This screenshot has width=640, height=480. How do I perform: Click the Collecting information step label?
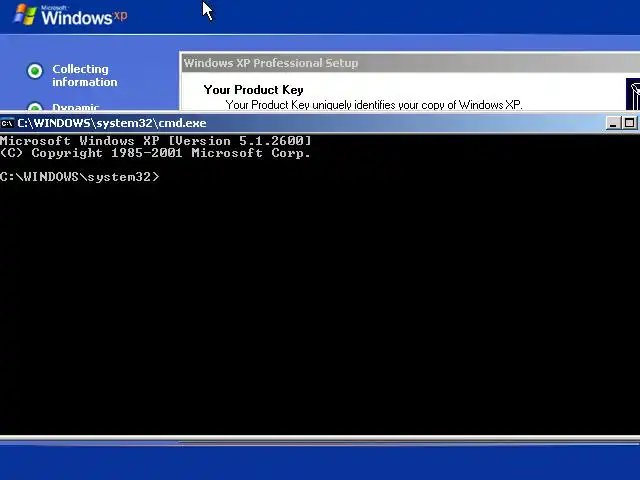coord(84,76)
